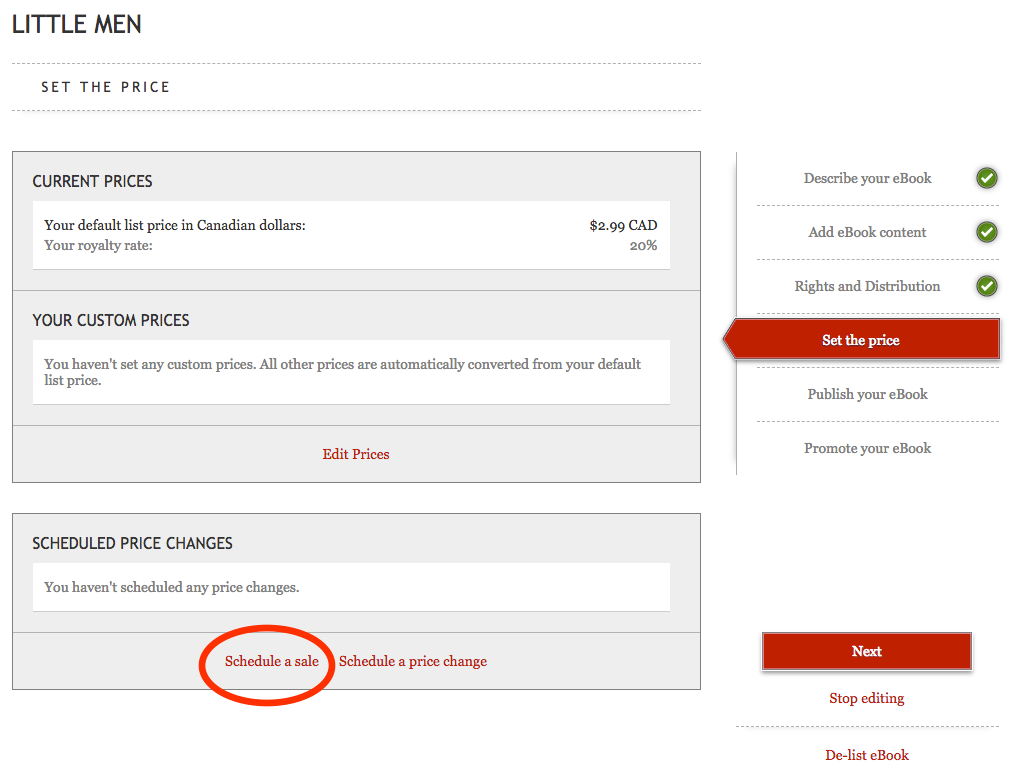The image size is (1016, 780).
Task: Open the Schedule a sale link
Action: (272, 661)
